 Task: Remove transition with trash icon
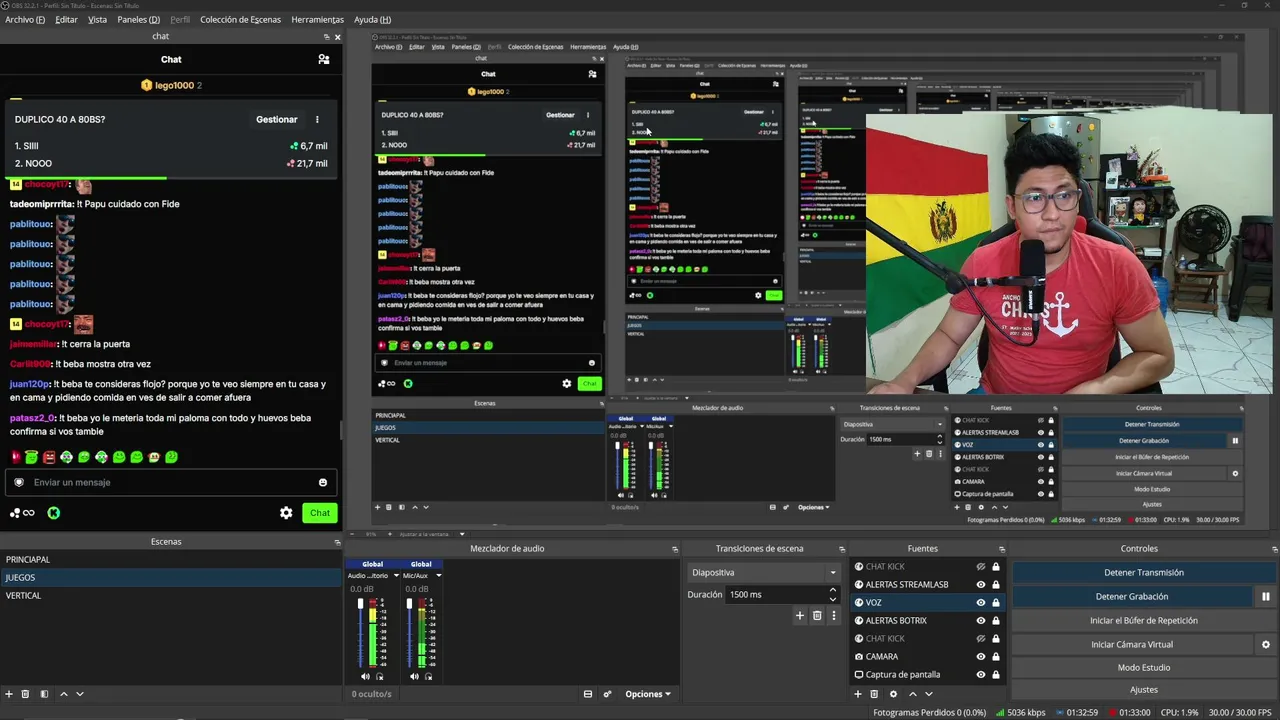coord(817,616)
